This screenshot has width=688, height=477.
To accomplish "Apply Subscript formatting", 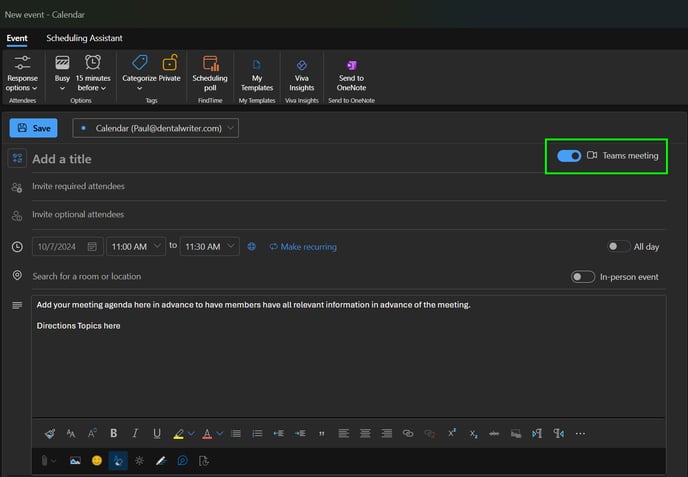I will [x=473, y=434].
